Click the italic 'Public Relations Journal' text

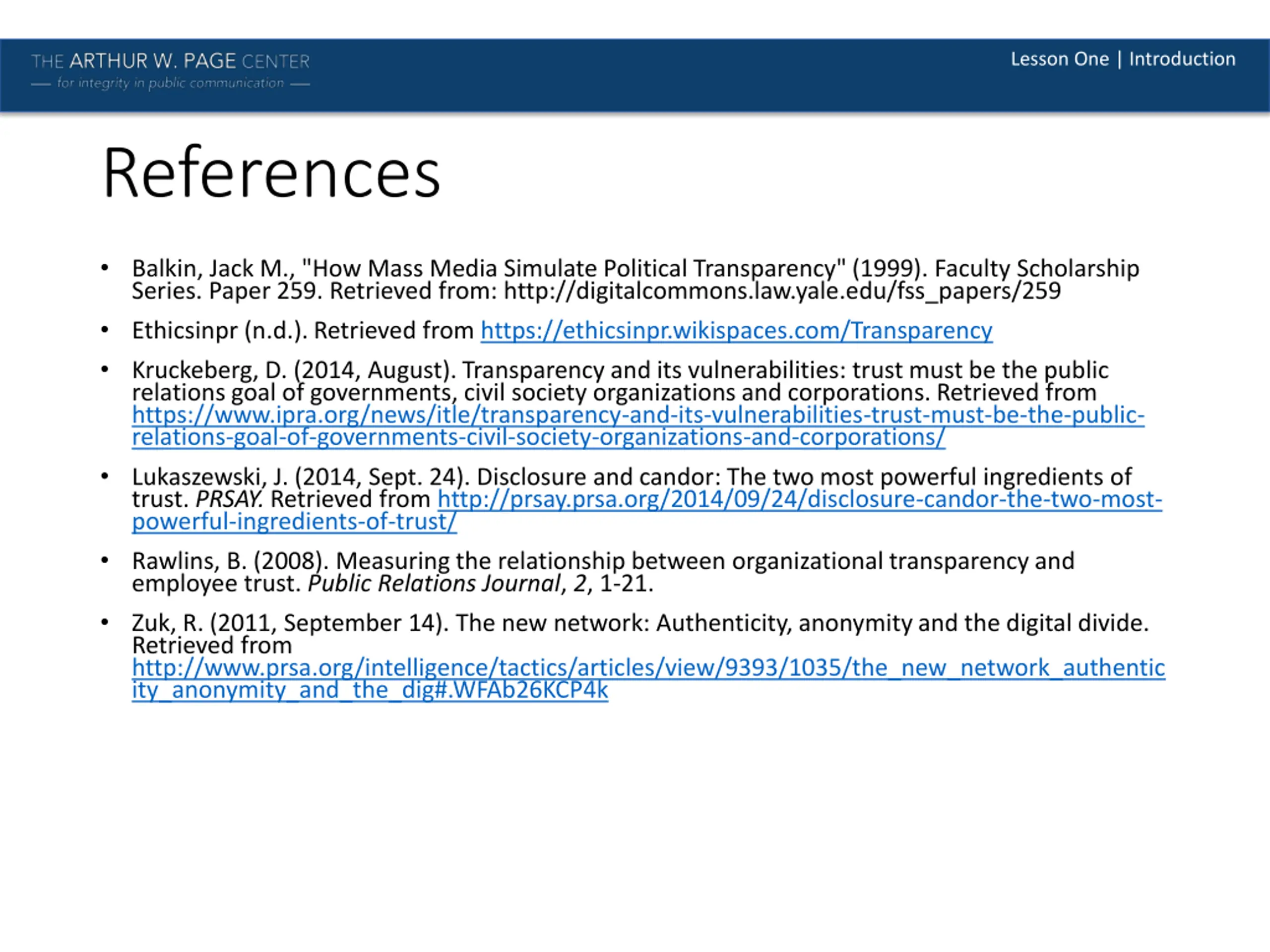(x=434, y=584)
